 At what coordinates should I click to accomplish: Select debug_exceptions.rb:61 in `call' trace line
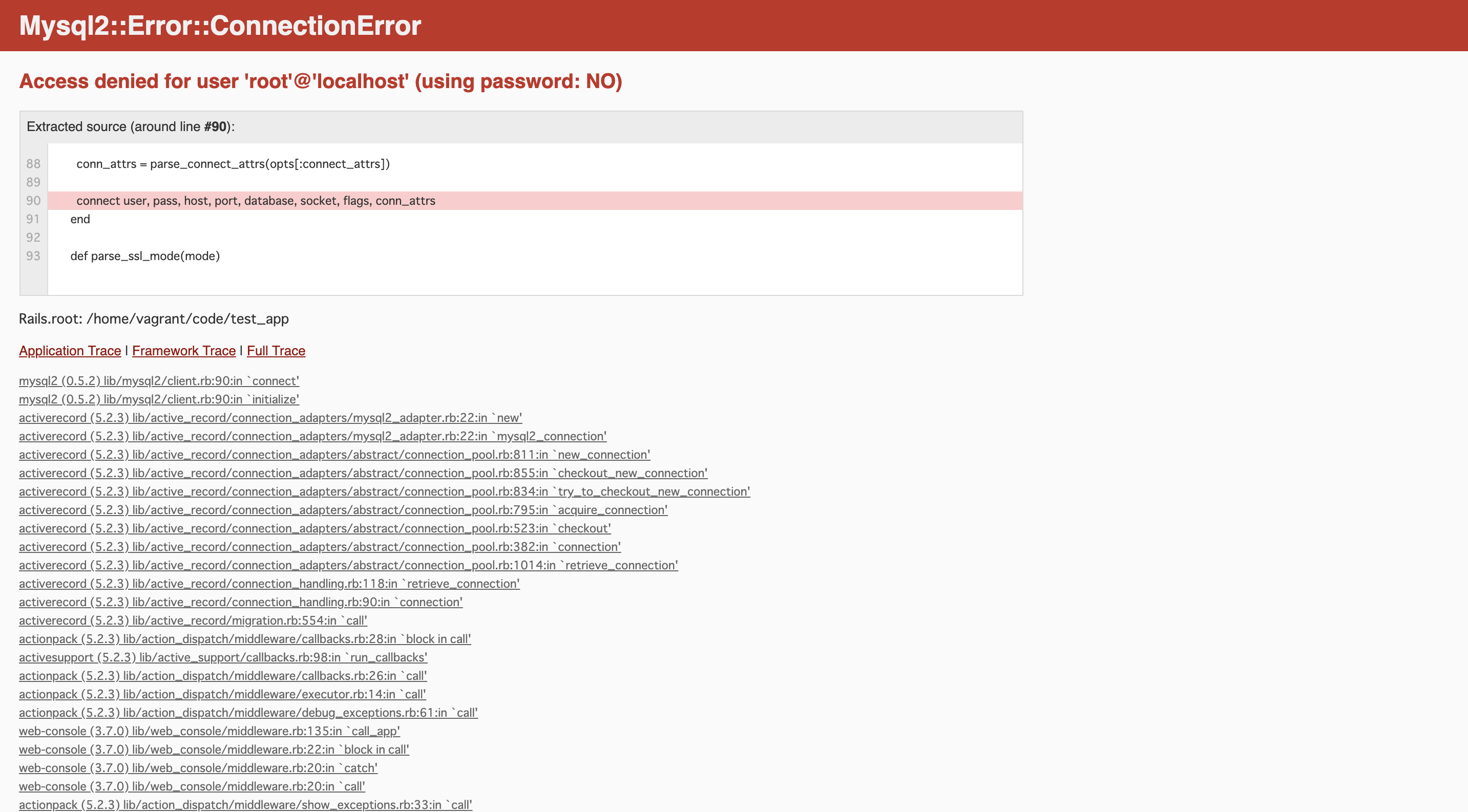248,713
